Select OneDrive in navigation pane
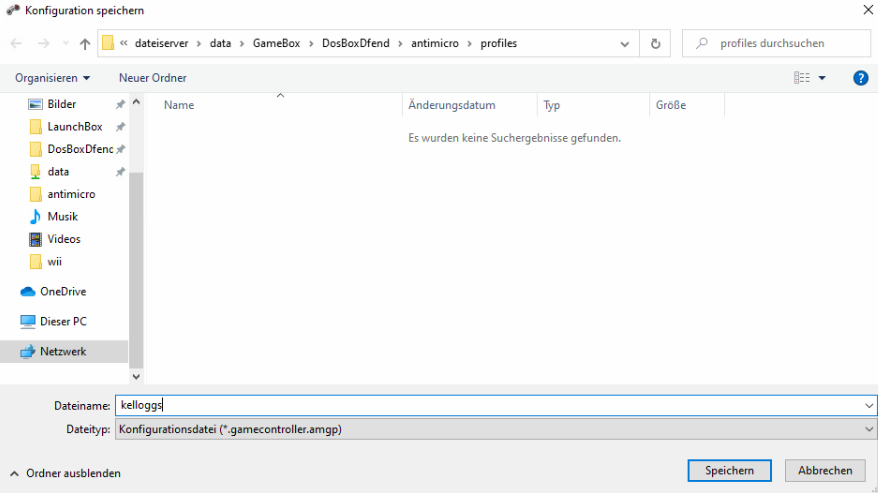The height and width of the screenshot is (493, 878). (62, 292)
